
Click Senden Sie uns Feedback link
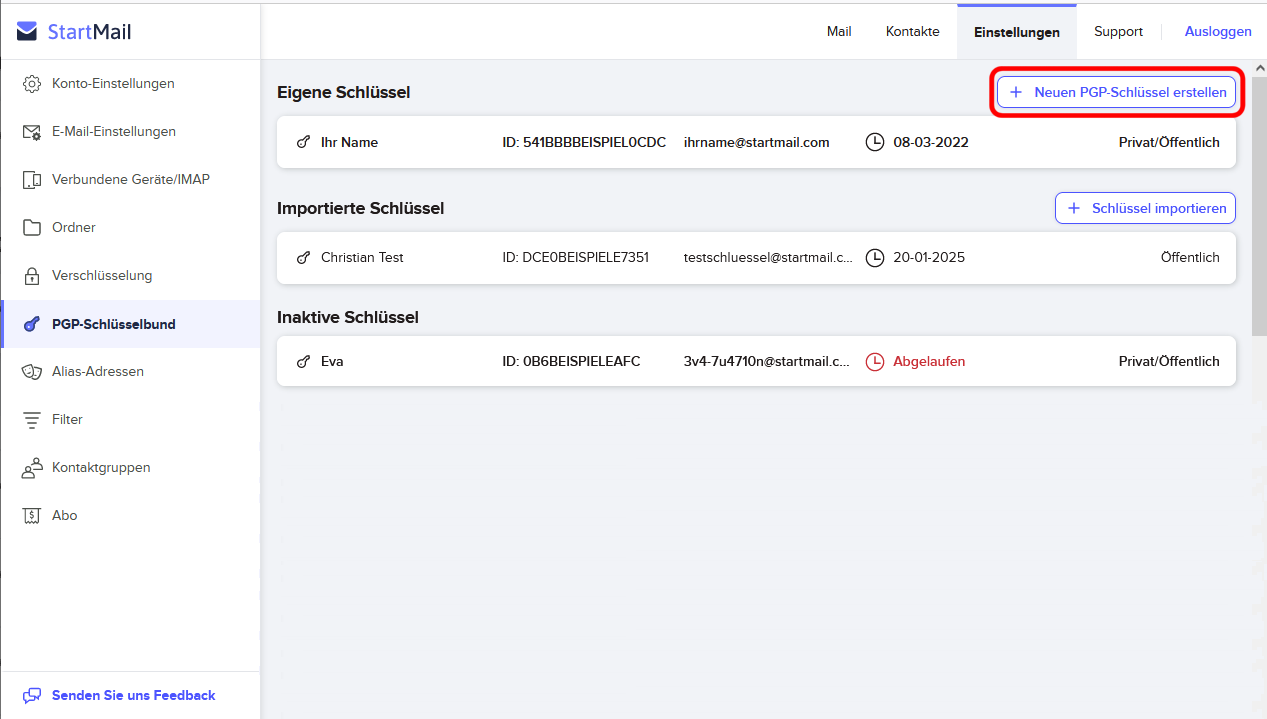134,696
